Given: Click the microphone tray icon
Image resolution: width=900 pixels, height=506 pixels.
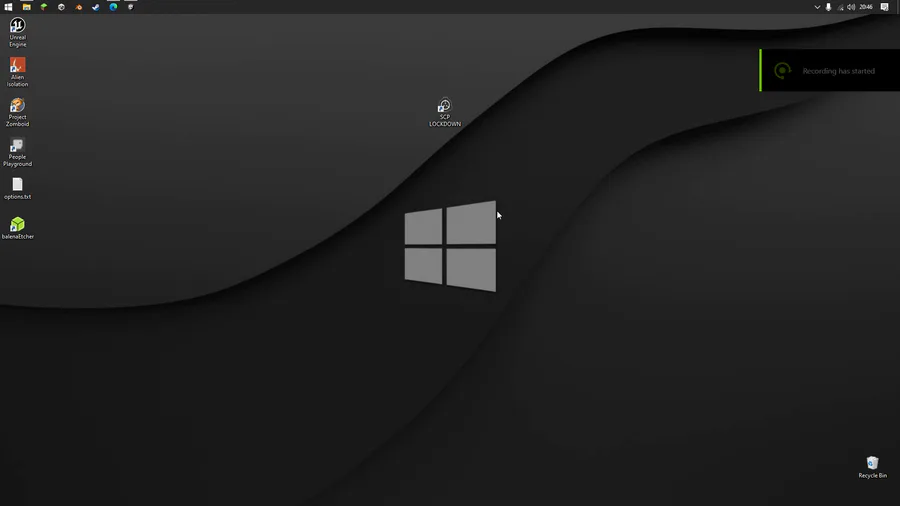Looking at the screenshot, I should click(x=828, y=7).
